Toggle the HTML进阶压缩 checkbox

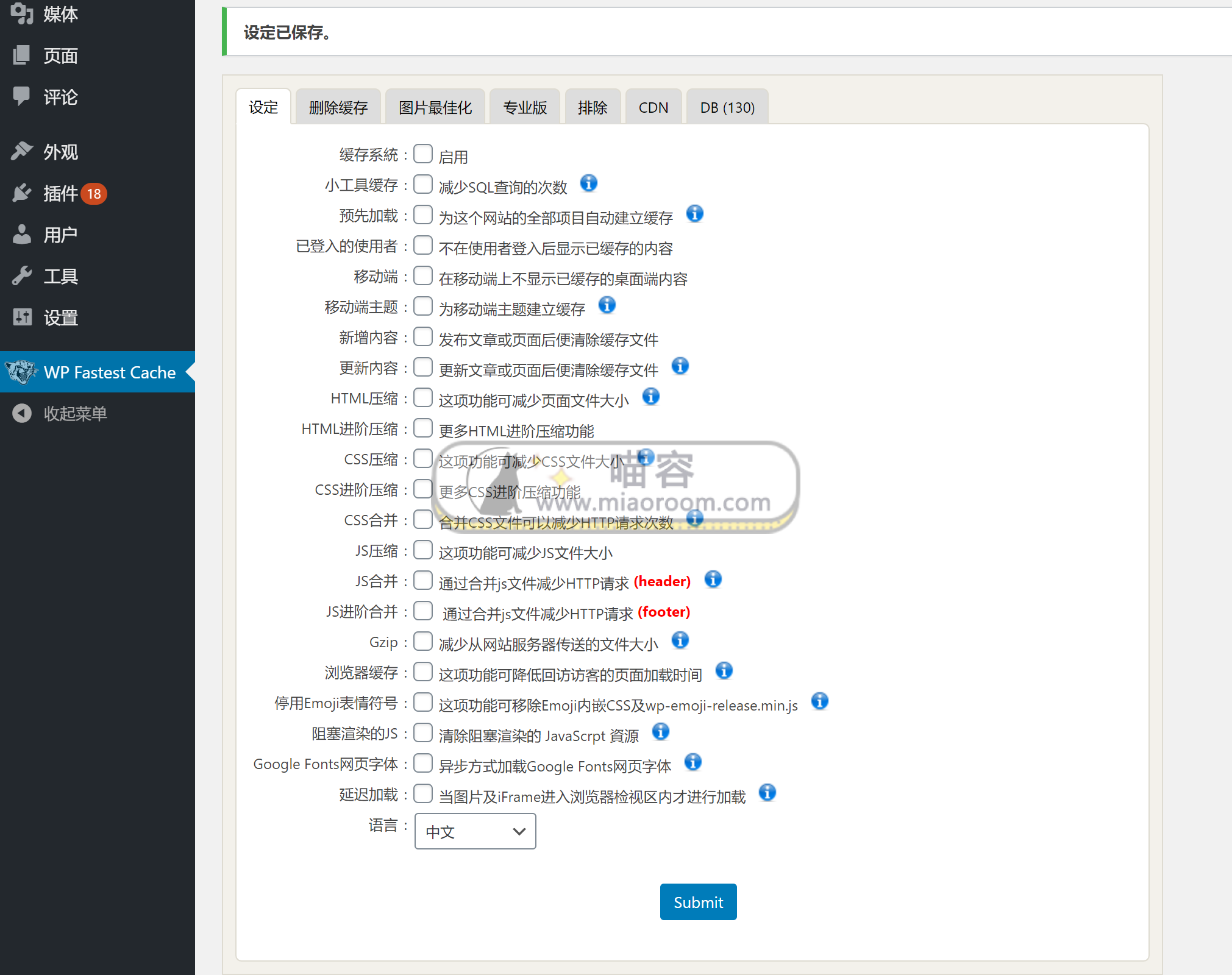(423, 428)
